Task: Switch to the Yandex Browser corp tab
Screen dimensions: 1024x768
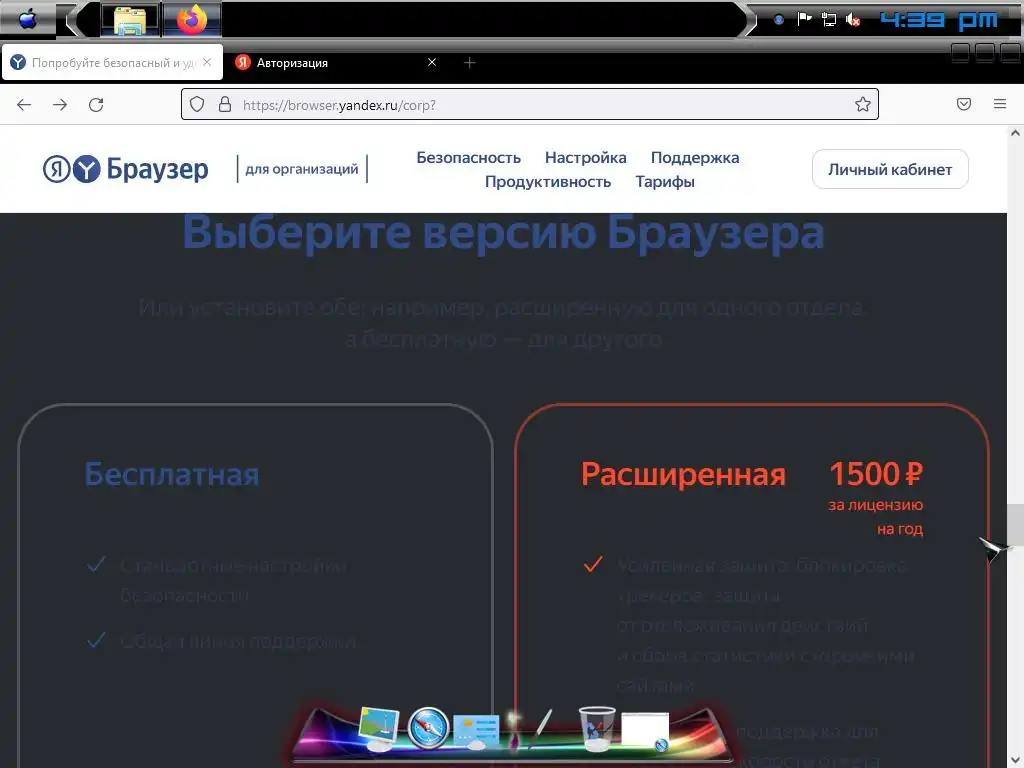Action: pyautogui.click(x=112, y=63)
